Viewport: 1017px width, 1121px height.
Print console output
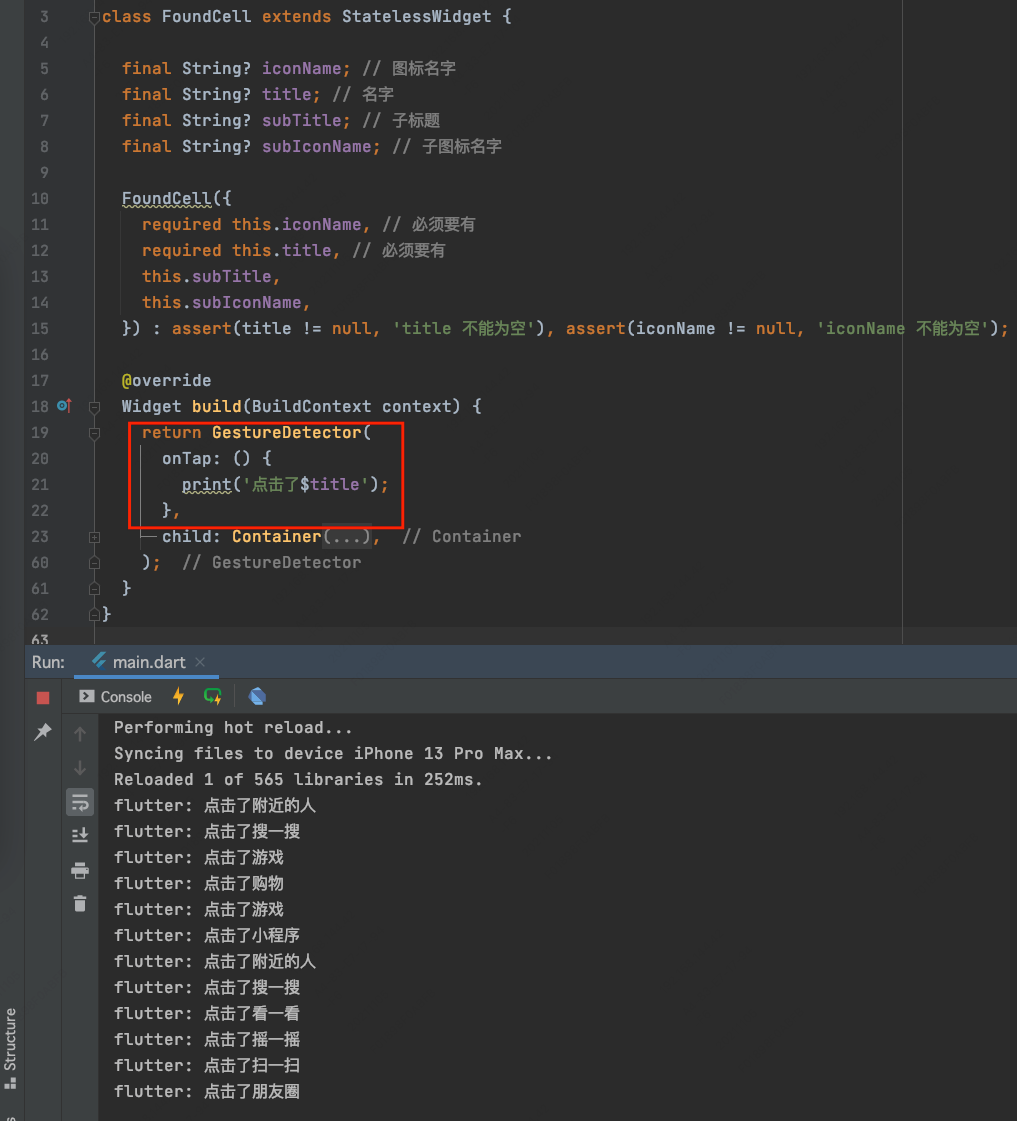pyautogui.click(x=80, y=870)
